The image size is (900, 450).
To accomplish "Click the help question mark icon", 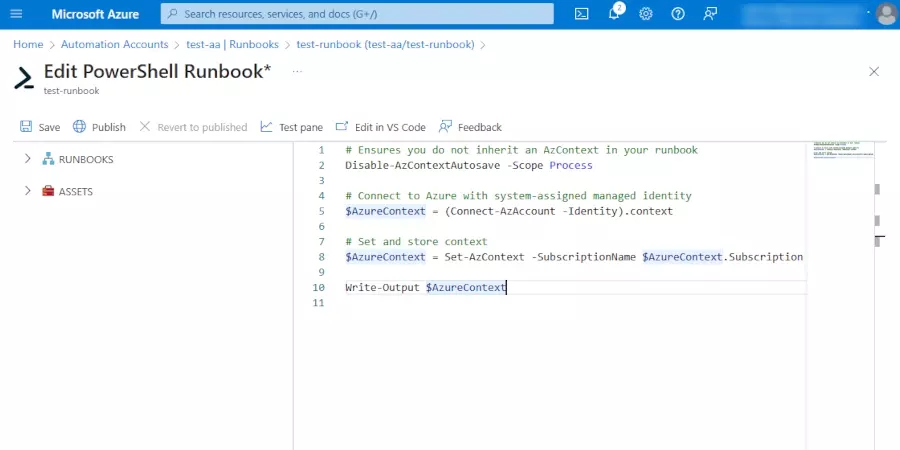I will point(678,14).
